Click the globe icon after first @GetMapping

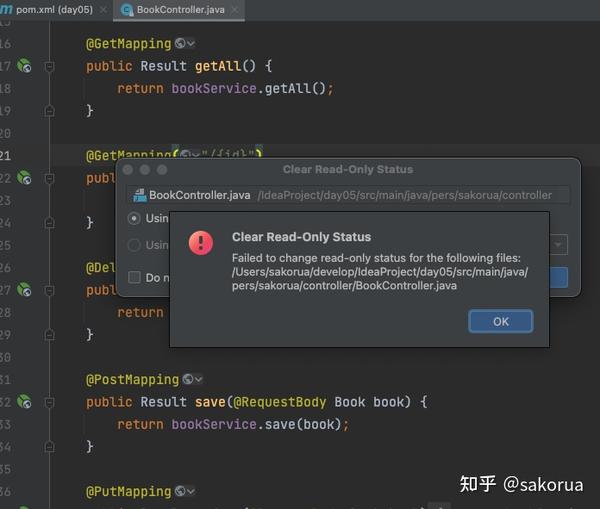pos(180,44)
